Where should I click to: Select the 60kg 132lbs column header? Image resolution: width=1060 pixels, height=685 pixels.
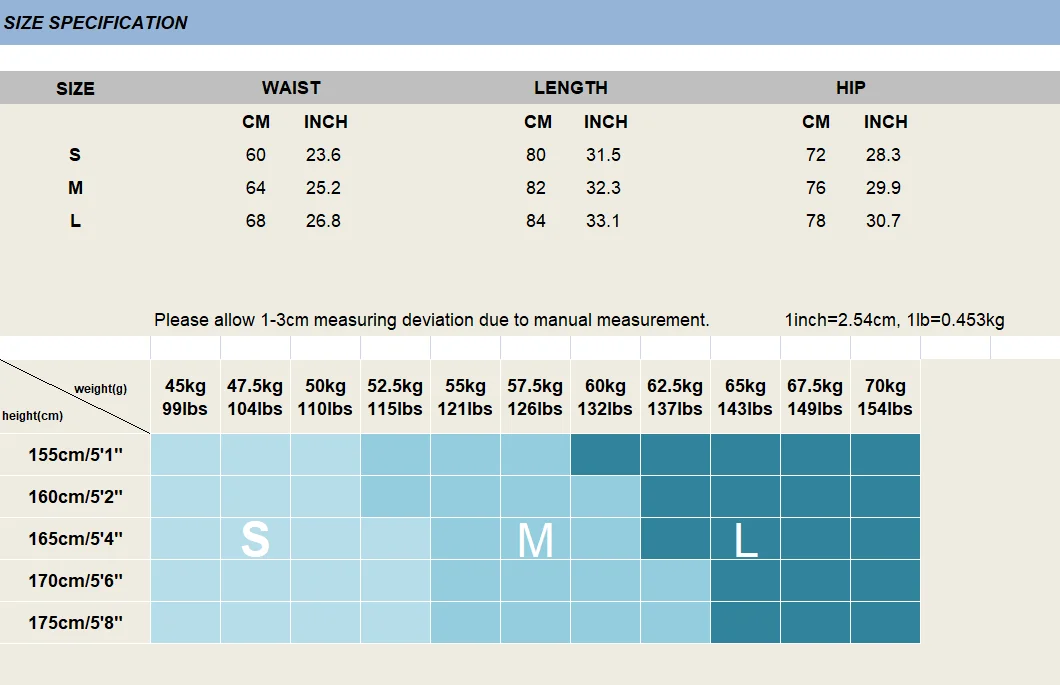pyautogui.click(x=605, y=398)
